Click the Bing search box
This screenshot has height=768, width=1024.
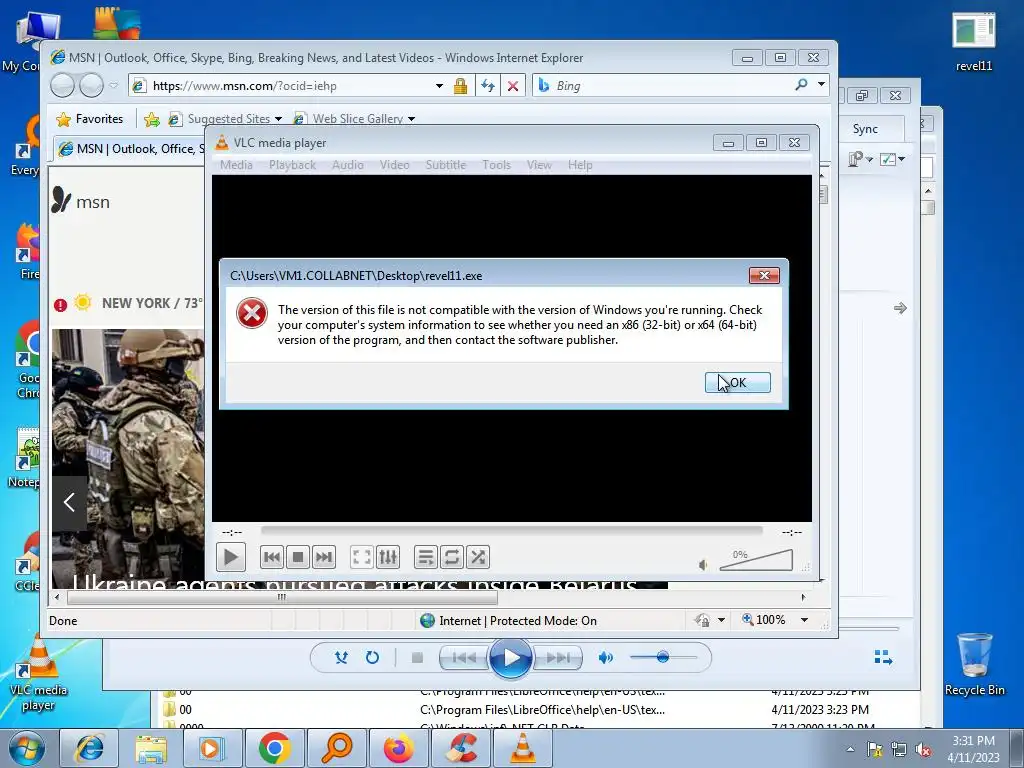click(666, 86)
